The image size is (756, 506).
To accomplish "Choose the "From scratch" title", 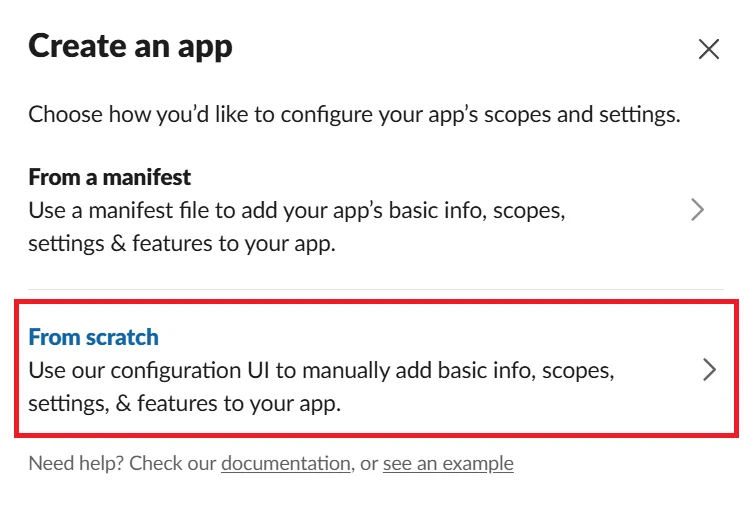I will click(93, 337).
